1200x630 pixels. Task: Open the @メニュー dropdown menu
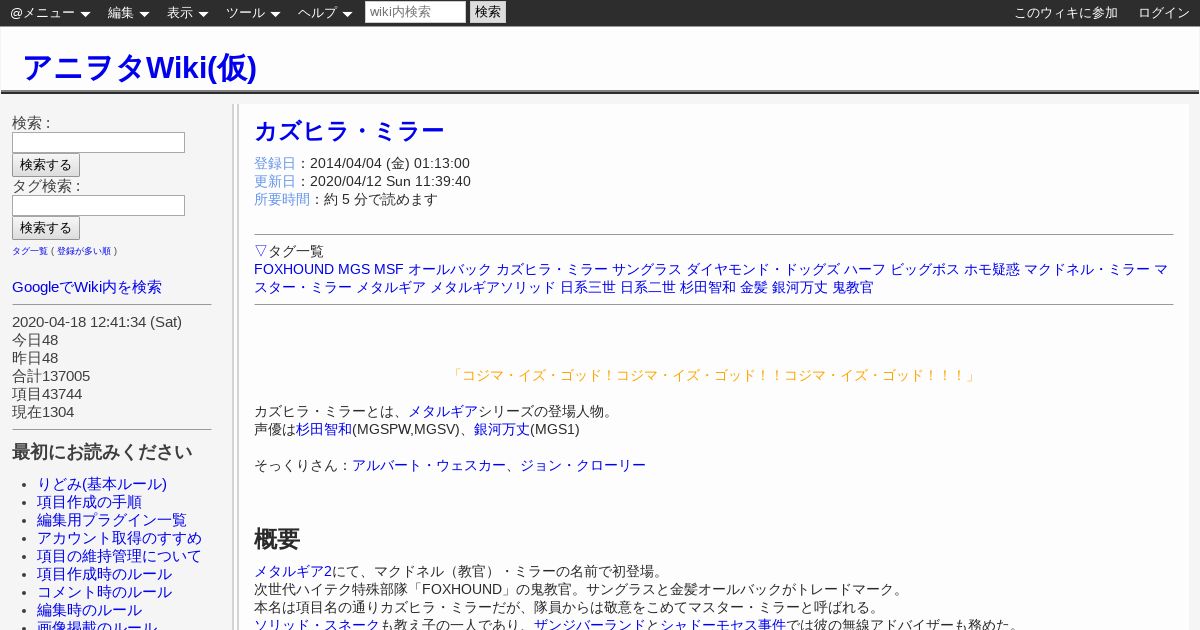pos(50,13)
